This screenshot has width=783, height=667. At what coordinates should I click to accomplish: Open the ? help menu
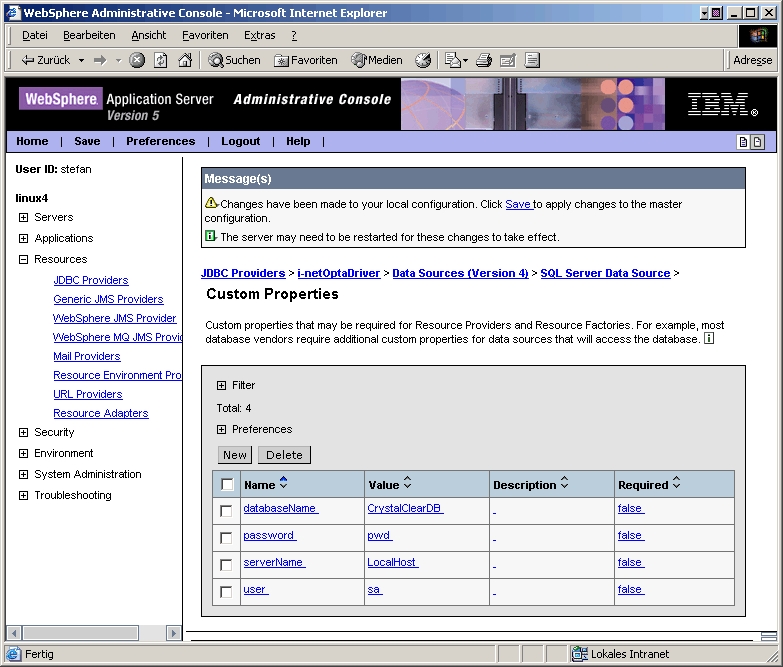tap(294, 35)
